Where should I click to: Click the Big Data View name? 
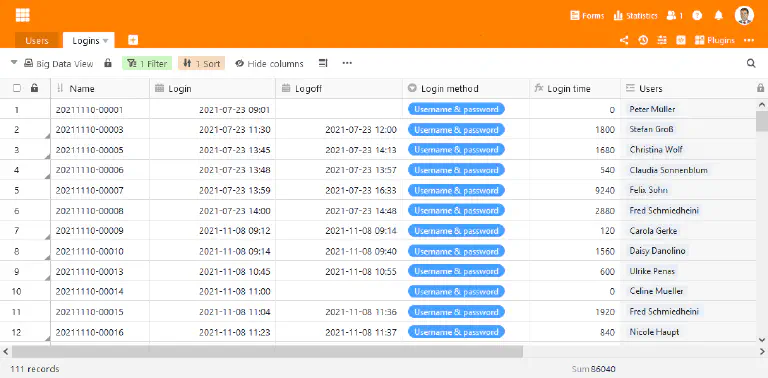(65, 64)
